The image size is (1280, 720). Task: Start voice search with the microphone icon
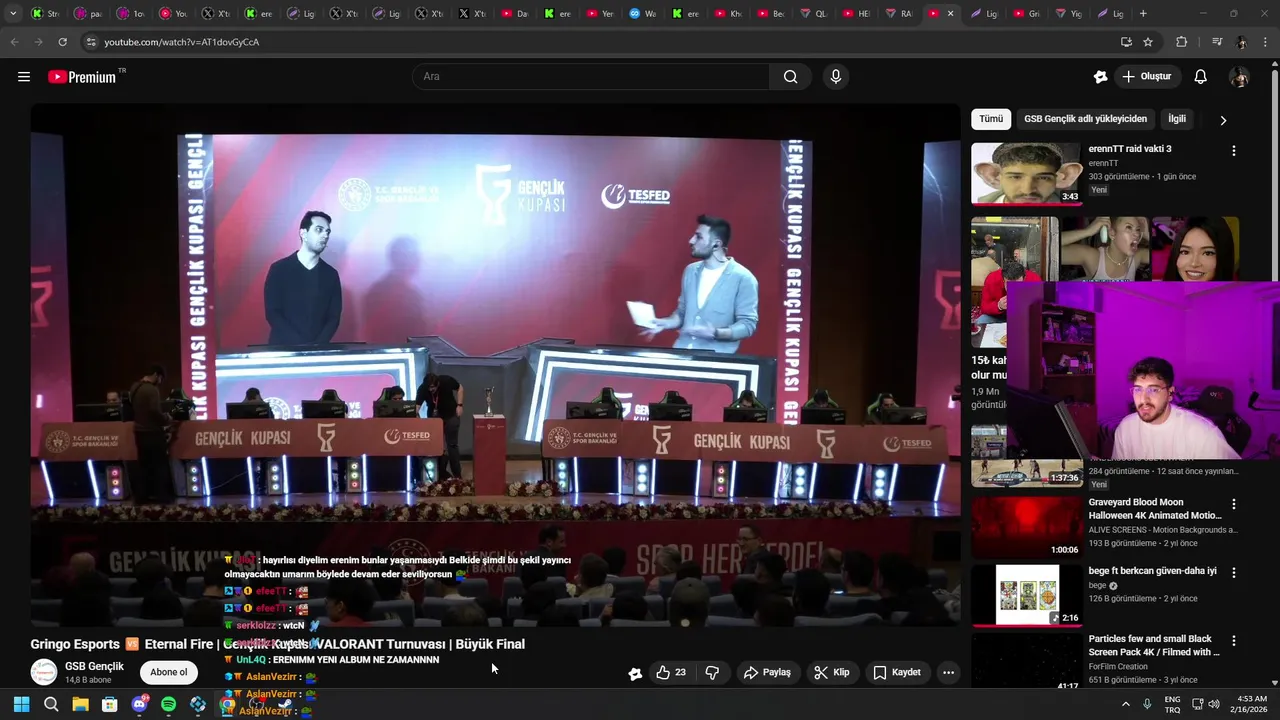836,77
